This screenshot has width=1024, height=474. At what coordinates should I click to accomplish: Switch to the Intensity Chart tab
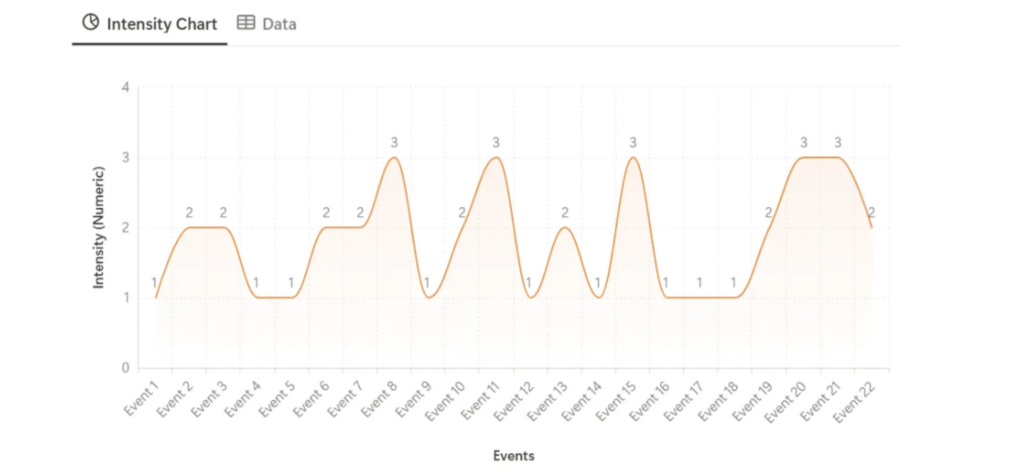(x=150, y=23)
